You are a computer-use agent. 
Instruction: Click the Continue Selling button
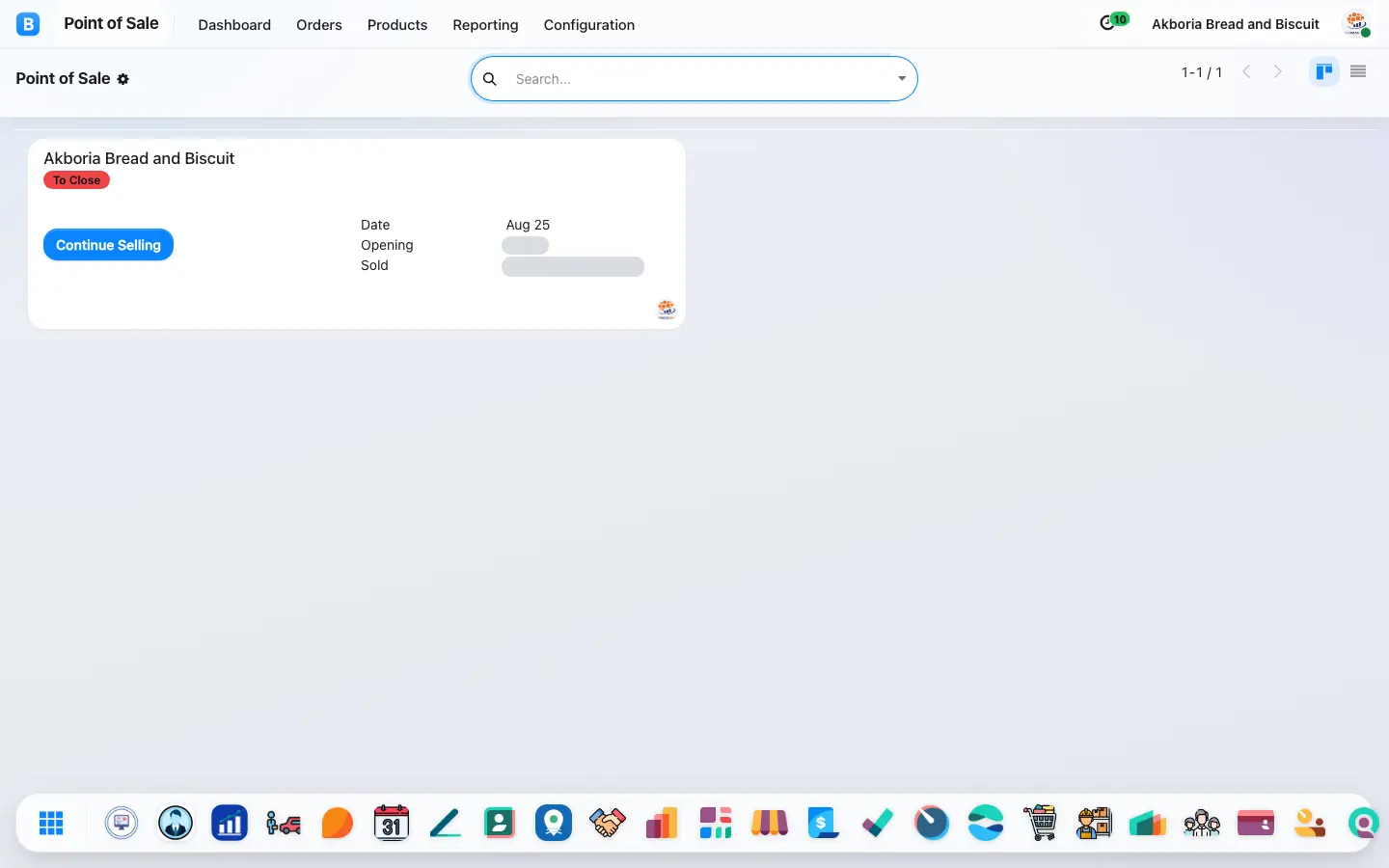click(x=108, y=245)
